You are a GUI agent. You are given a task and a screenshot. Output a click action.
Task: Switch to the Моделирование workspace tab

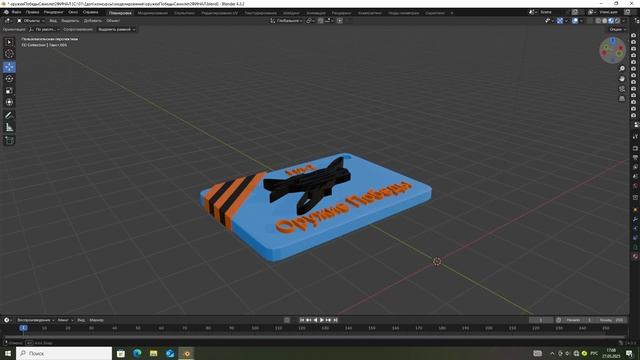pos(153,13)
